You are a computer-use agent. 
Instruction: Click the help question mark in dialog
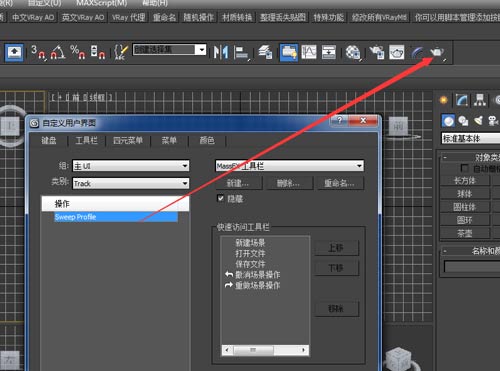(x=339, y=120)
